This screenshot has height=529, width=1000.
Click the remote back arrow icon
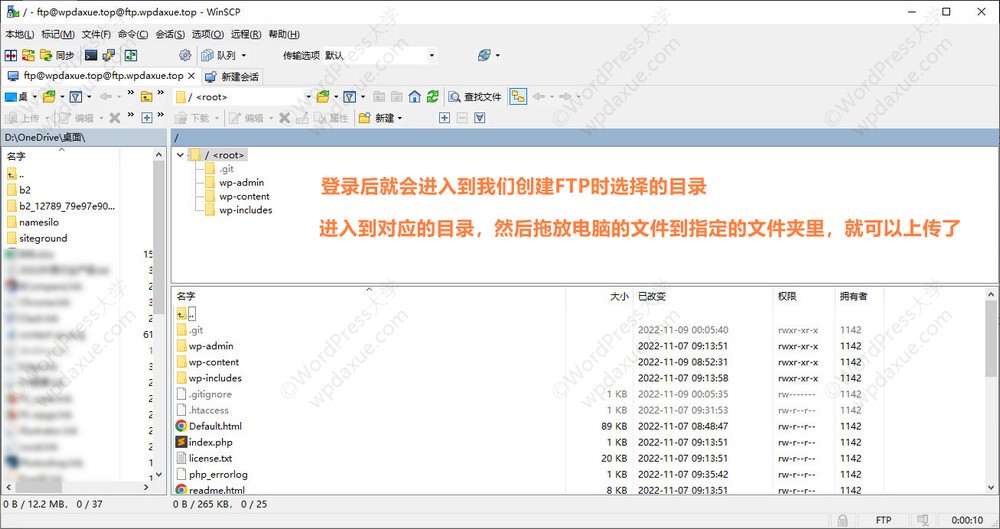538,97
